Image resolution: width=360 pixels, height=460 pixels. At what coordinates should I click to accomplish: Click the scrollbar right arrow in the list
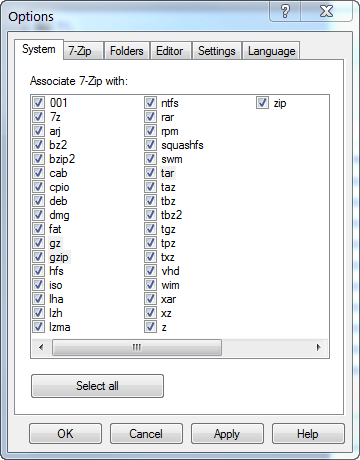point(319,347)
